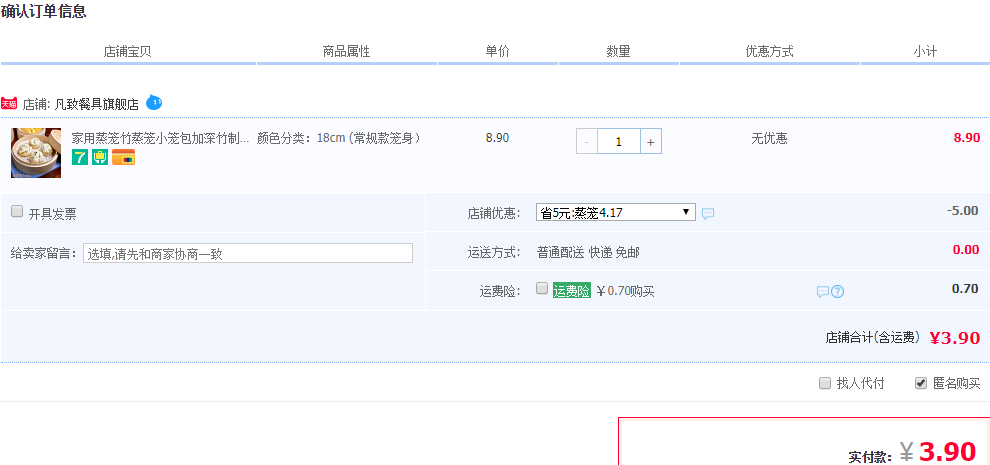Click the 颜色分类 18cm attribute text
The image size is (990, 465).
[339, 138]
